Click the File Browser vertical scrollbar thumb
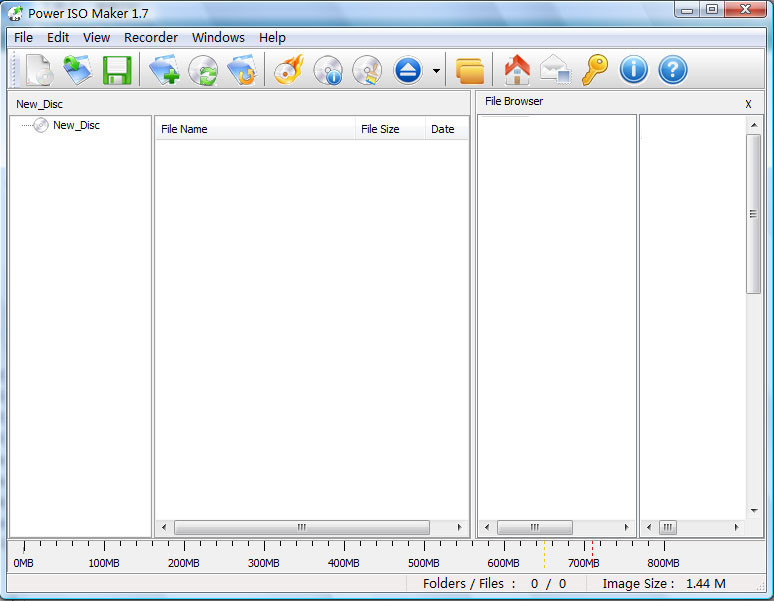The height and width of the screenshot is (601, 774). pyautogui.click(x=753, y=214)
